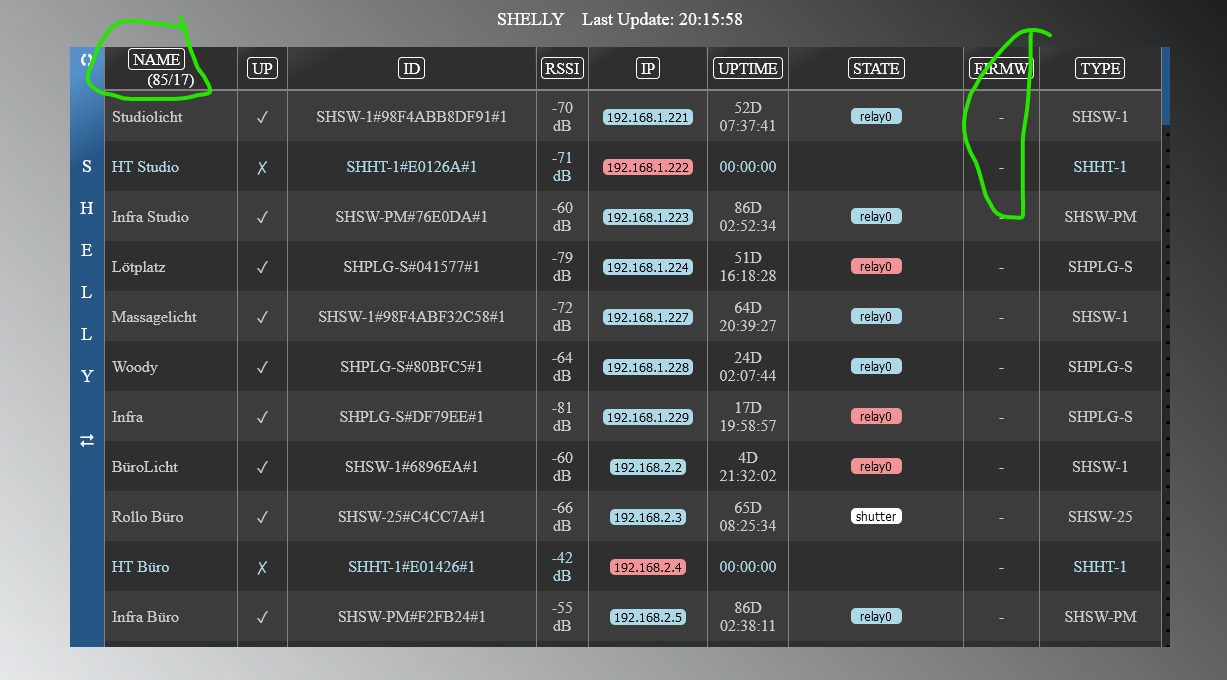Sort table by NAME column header
This screenshot has height=680, width=1227.
156,60
